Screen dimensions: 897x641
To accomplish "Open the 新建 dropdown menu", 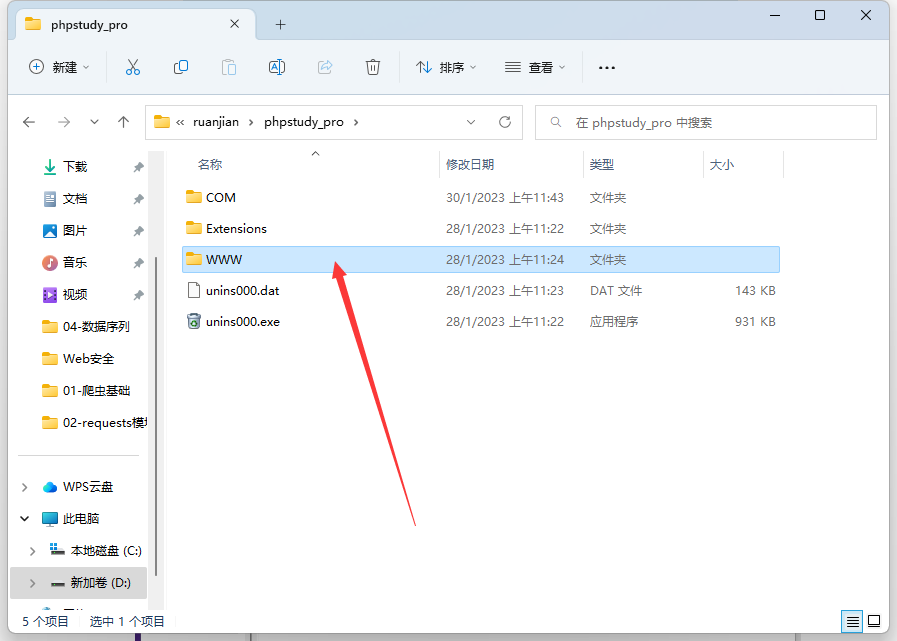I will pyautogui.click(x=59, y=68).
